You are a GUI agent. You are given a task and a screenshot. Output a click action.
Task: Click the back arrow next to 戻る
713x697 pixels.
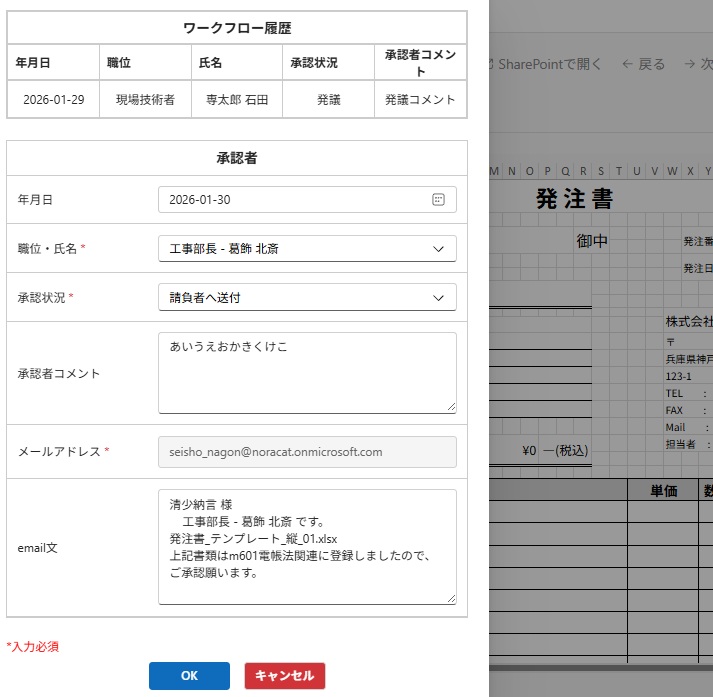pos(627,64)
